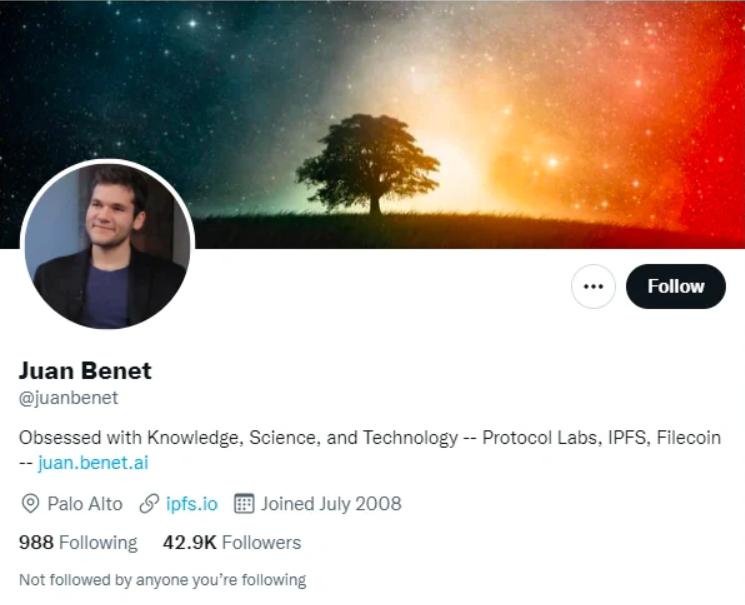Visit the ipfs.io website link
The image size is (745, 605).
[191, 503]
